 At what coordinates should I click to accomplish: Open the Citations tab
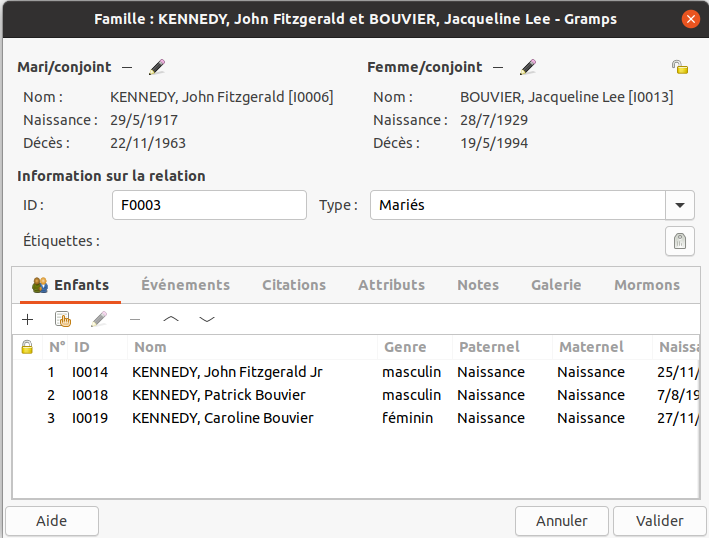[294, 285]
